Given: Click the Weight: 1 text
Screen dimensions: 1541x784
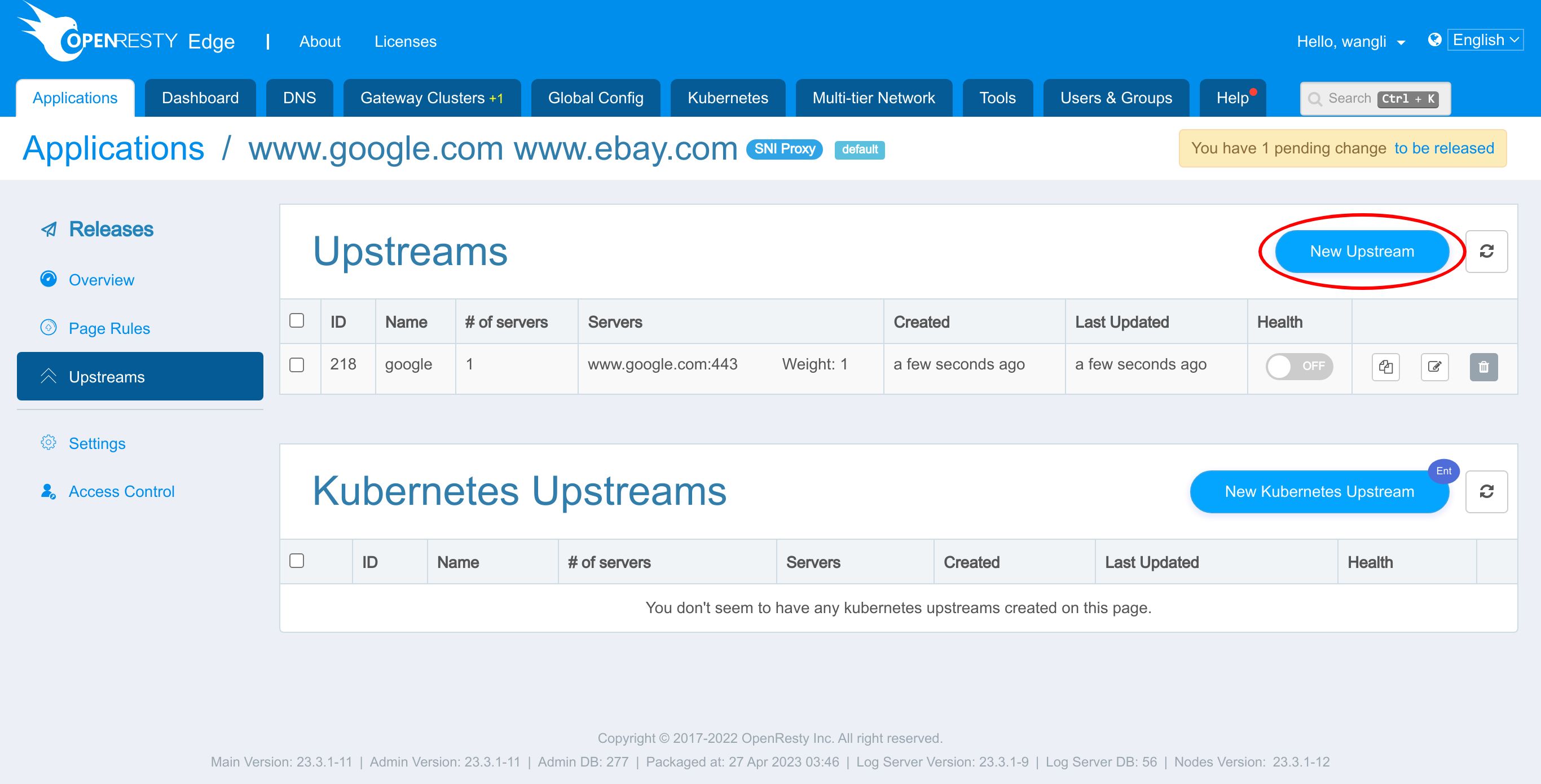Looking at the screenshot, I should coord(814,364).
